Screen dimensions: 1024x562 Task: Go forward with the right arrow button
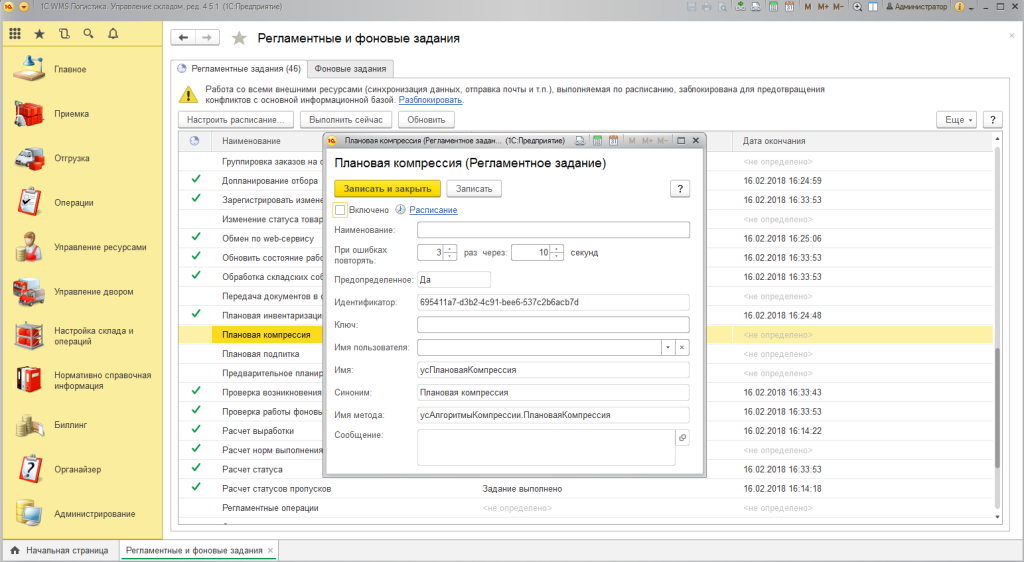coord(207,38)
